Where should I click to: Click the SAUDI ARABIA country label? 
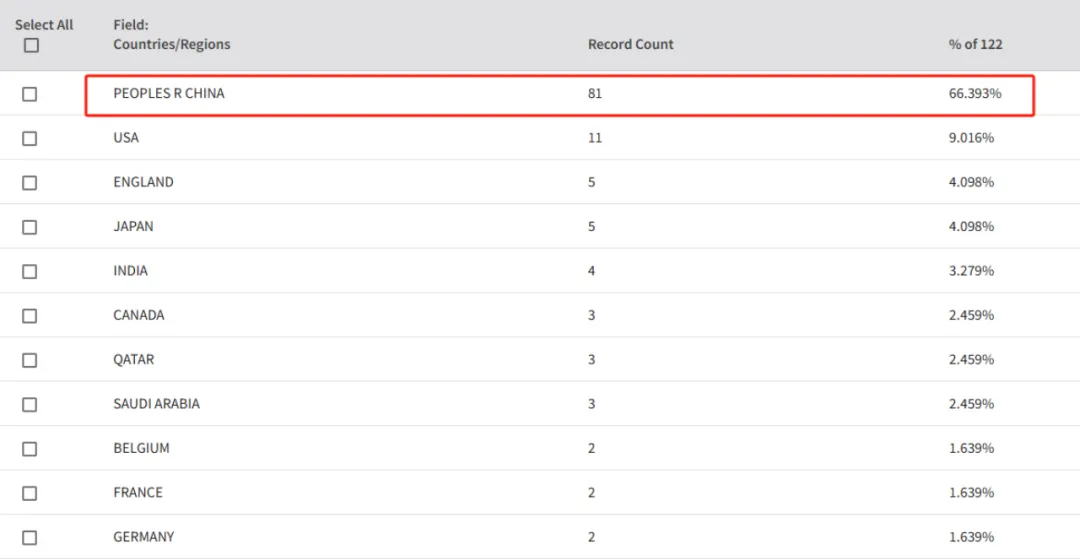pos(156,404)
